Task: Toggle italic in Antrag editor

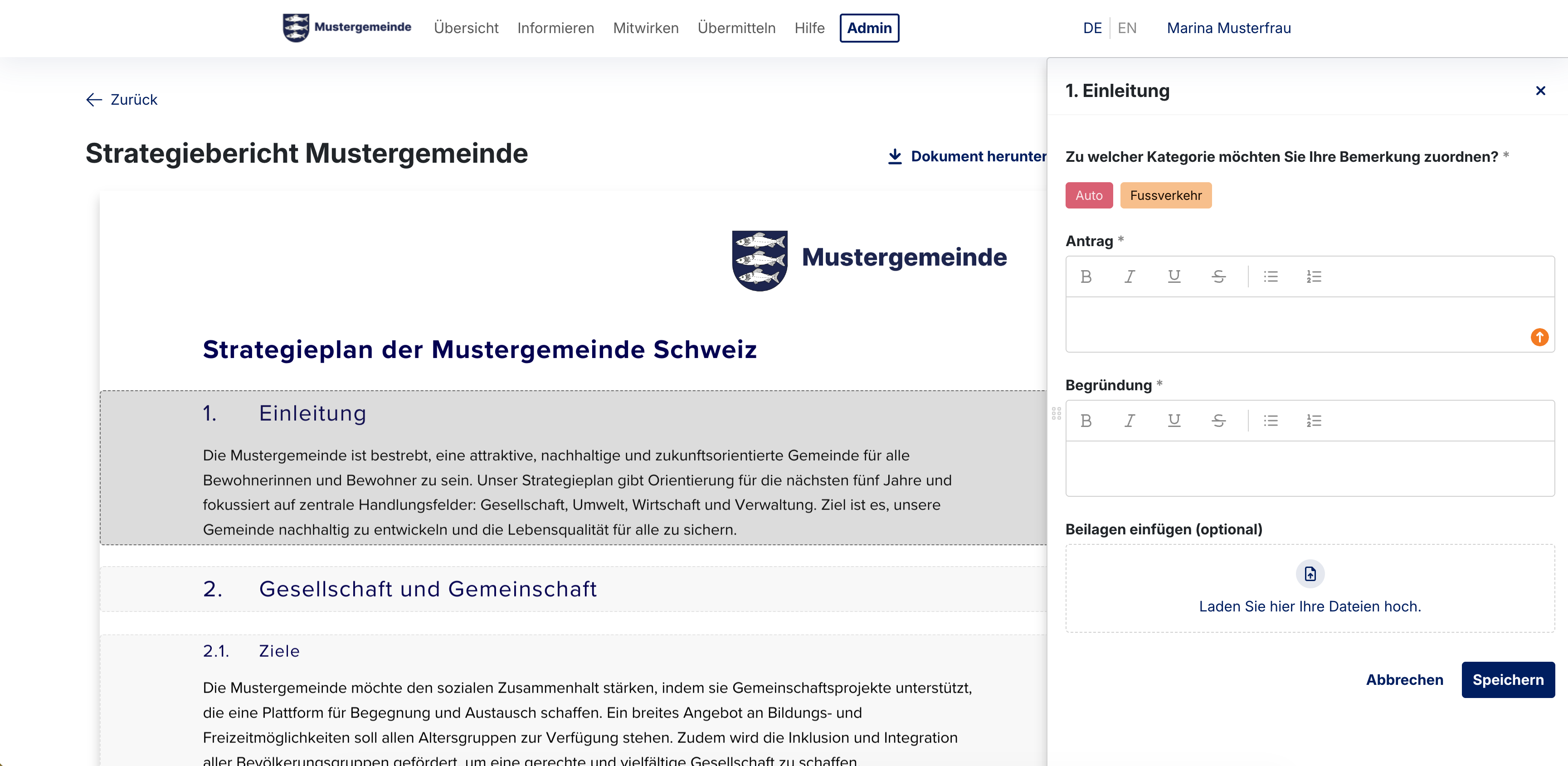Action: [x=1130, y=277]
